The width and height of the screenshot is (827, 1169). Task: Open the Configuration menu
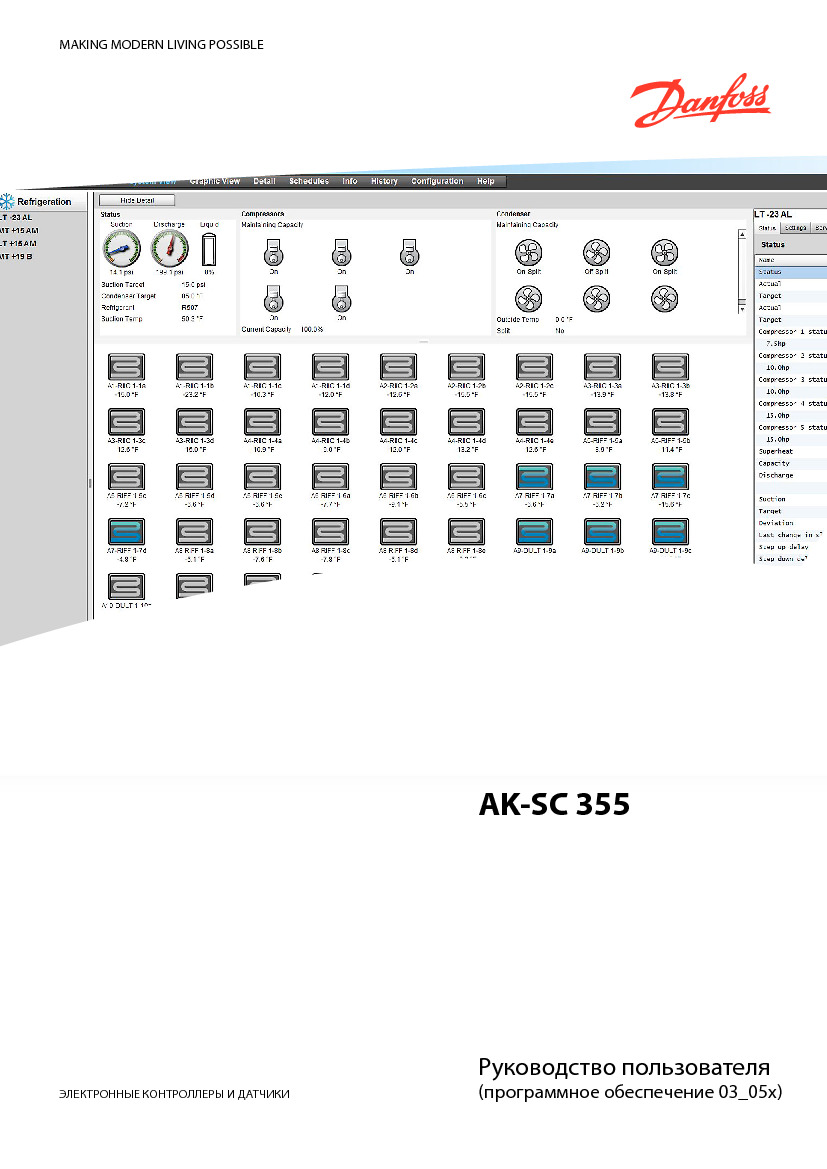[x=437, y=181]
